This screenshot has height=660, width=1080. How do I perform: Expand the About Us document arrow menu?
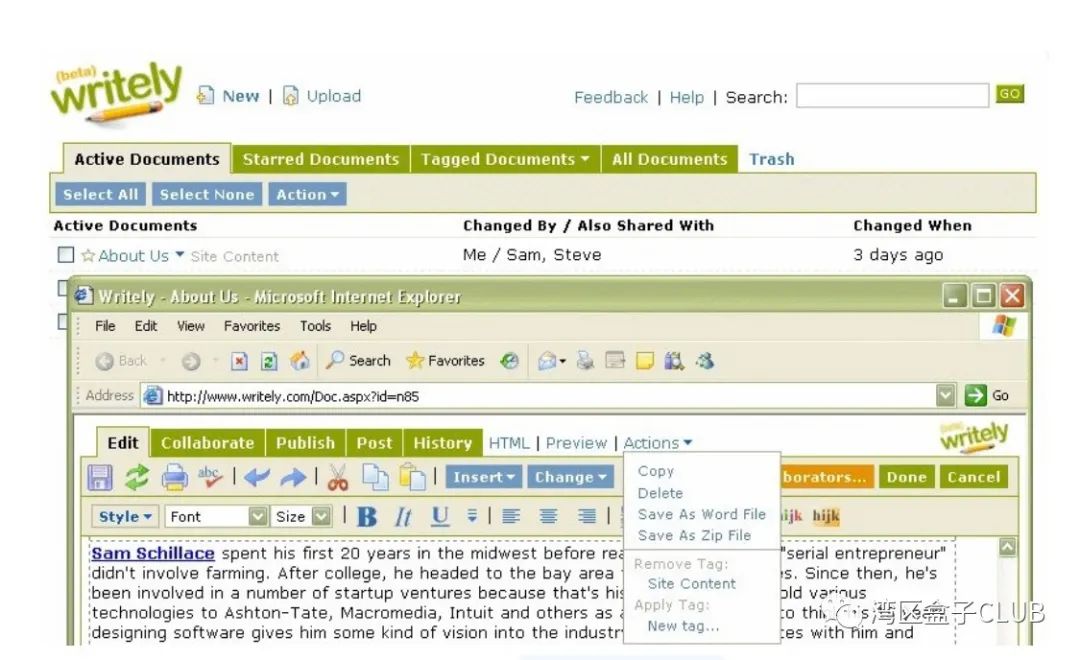(180, 254)
